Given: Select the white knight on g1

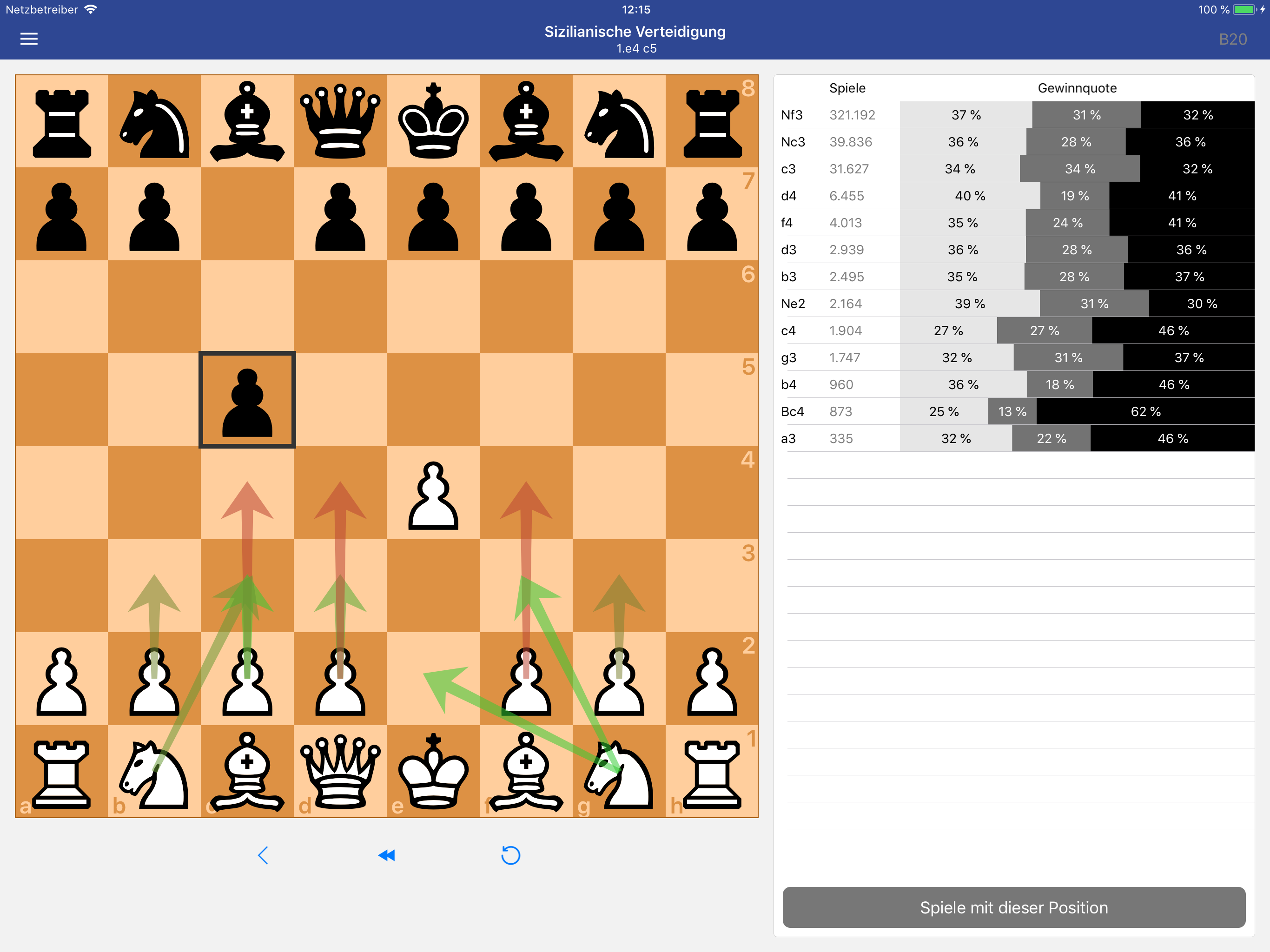Looking at the screenshot, I should [619, 772].
